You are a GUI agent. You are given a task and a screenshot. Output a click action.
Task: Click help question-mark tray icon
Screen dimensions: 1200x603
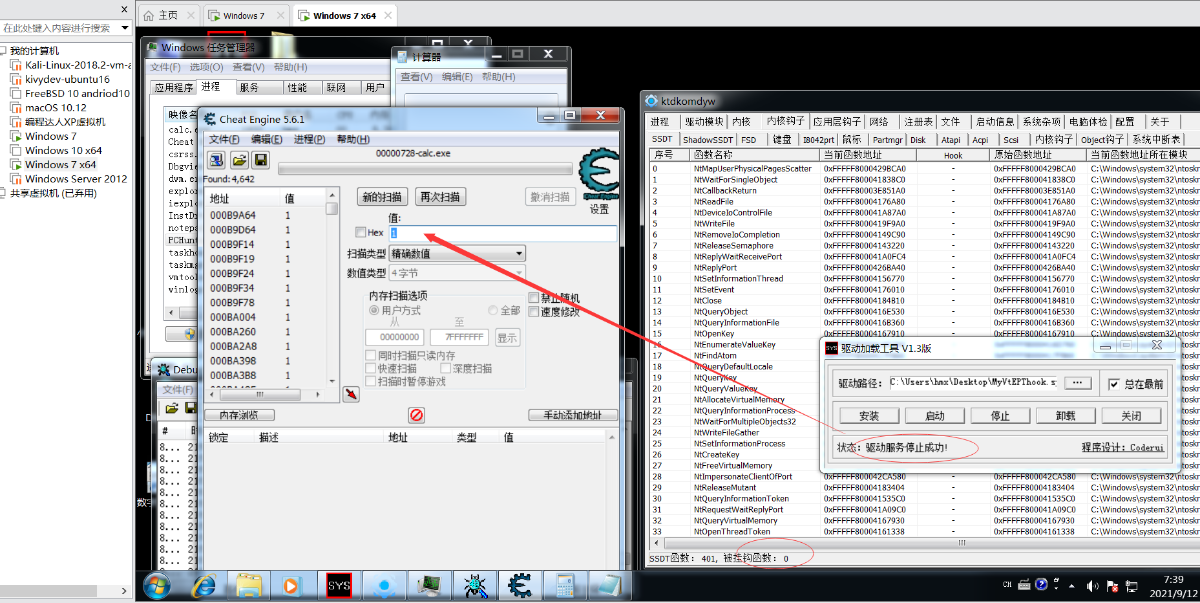pos(1041,583)
